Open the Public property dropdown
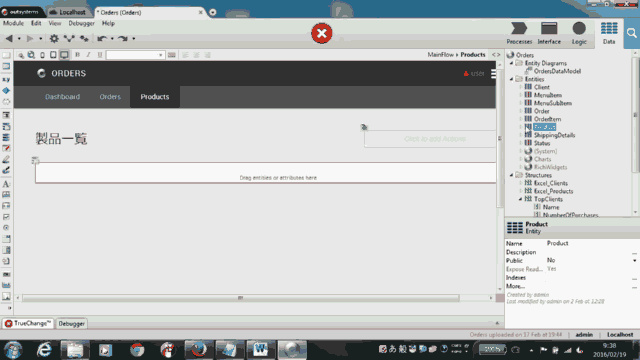Image resolution: width=640 pixels, height=360 pixels. click(x=634, y=260)
